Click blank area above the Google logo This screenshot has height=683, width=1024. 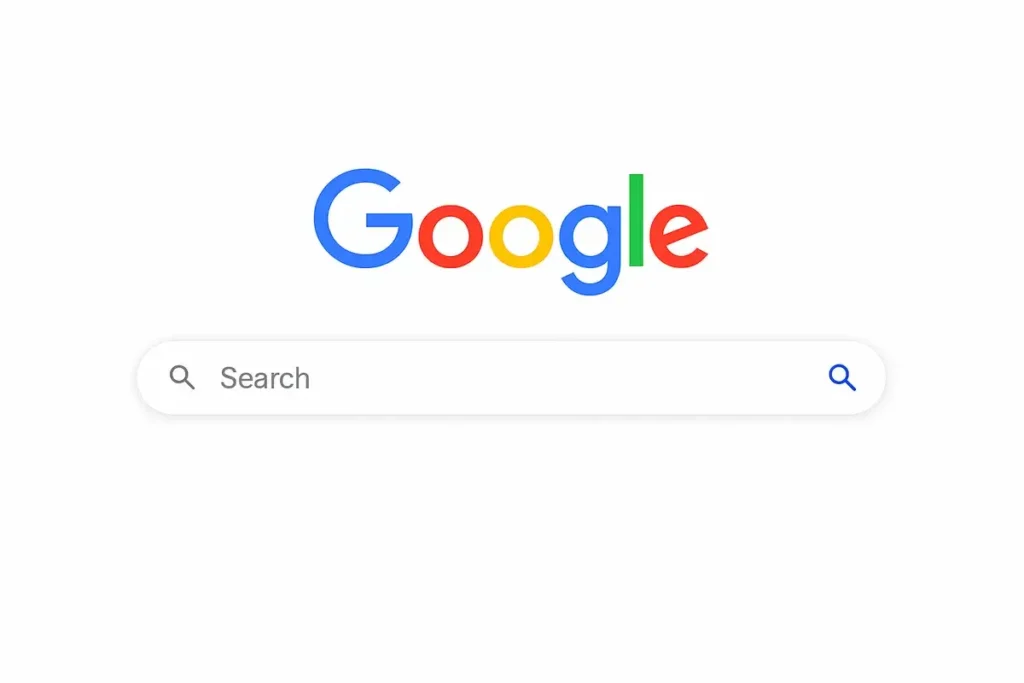click(511, 78)
